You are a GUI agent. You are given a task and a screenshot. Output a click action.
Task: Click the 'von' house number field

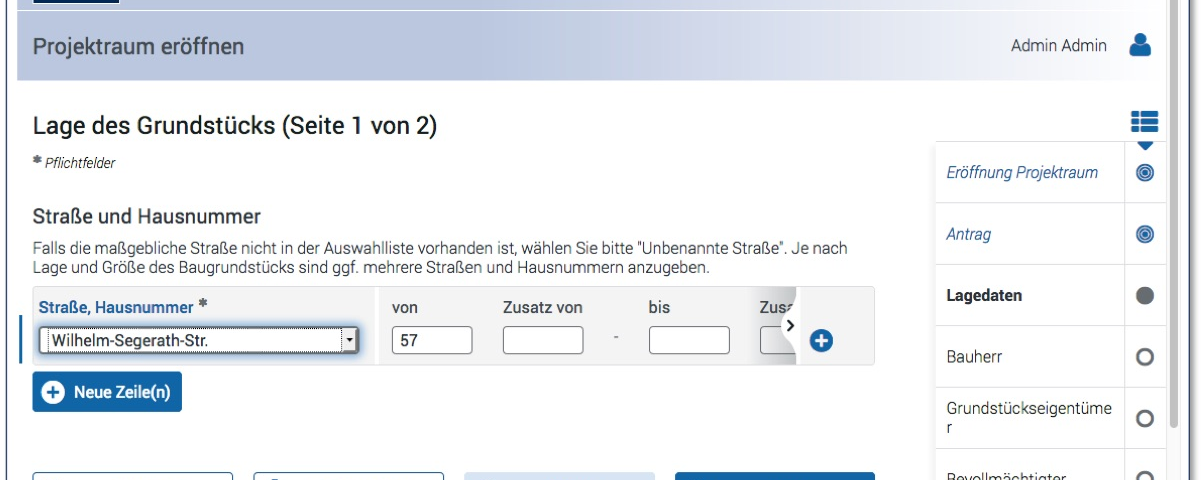click(x=432, y=341)
